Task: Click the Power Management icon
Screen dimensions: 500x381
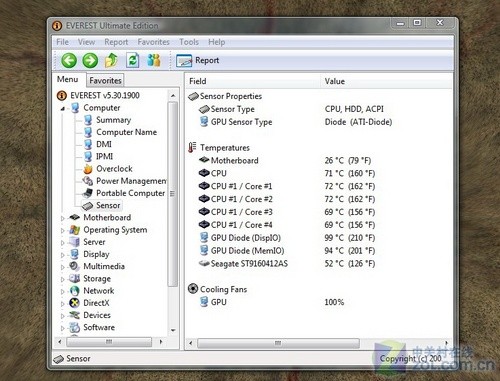Action: 88,181
